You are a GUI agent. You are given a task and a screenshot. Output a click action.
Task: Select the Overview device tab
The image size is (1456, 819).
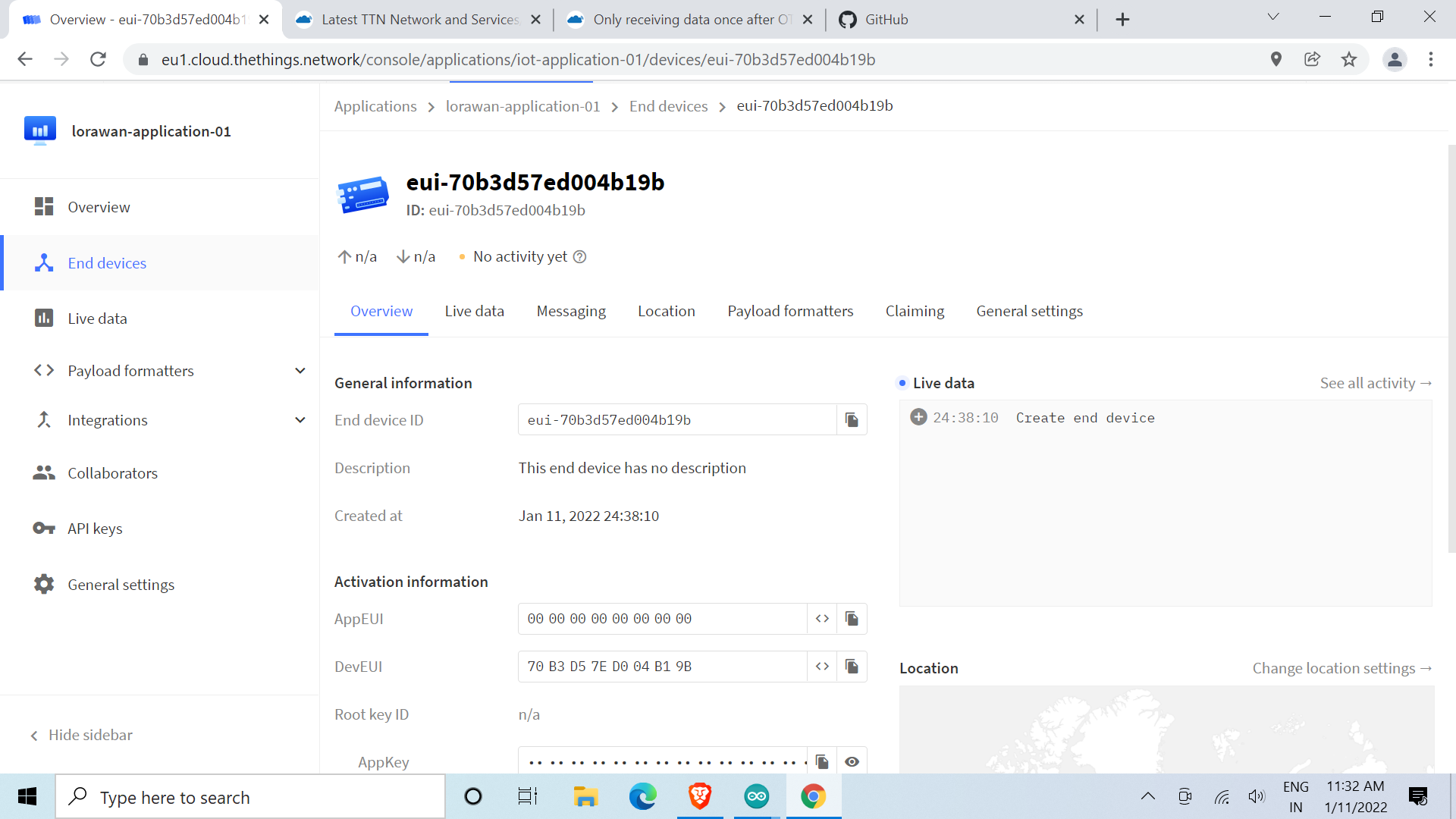381,311
